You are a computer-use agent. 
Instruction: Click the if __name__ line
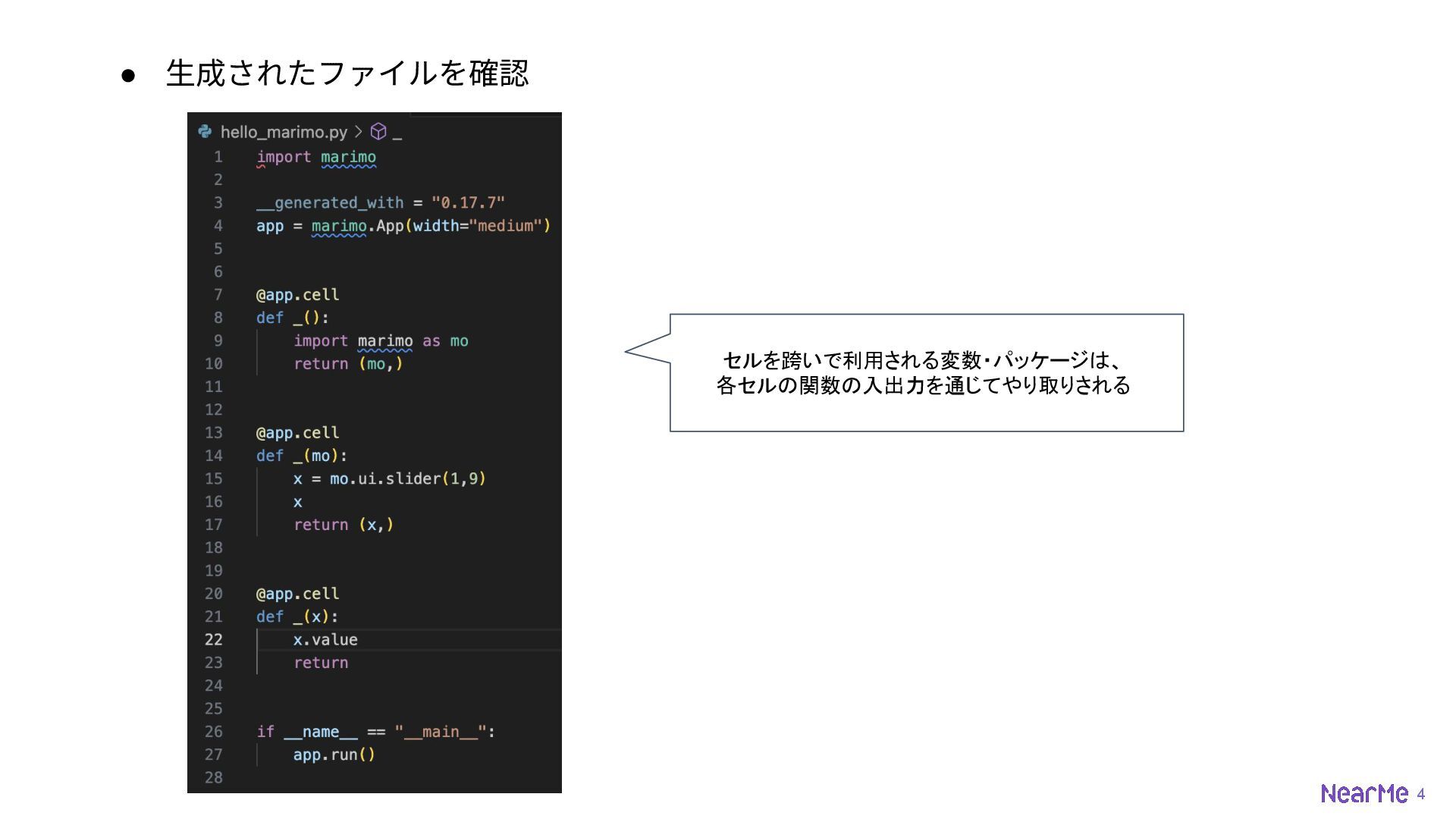tap(375, 732)
